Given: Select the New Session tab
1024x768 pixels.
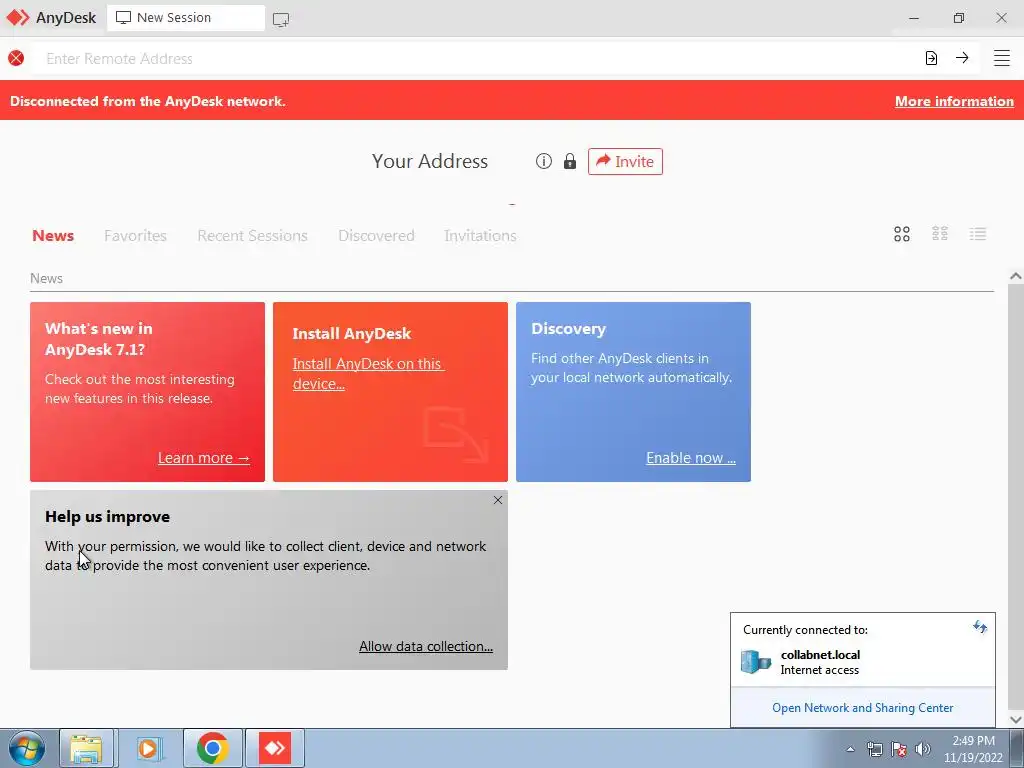Looking at the screenshot, I should [186, 18].
